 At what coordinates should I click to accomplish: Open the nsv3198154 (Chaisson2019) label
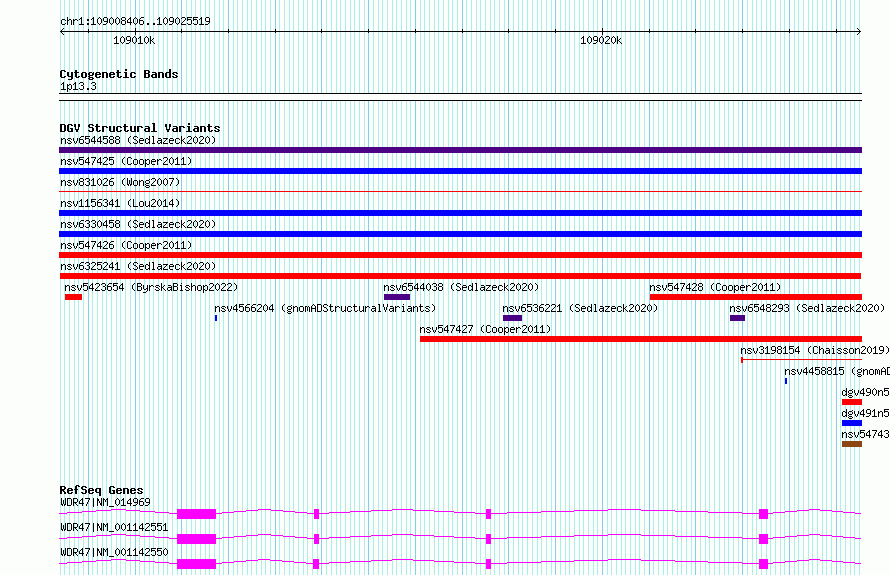click(x=815, y=350)
